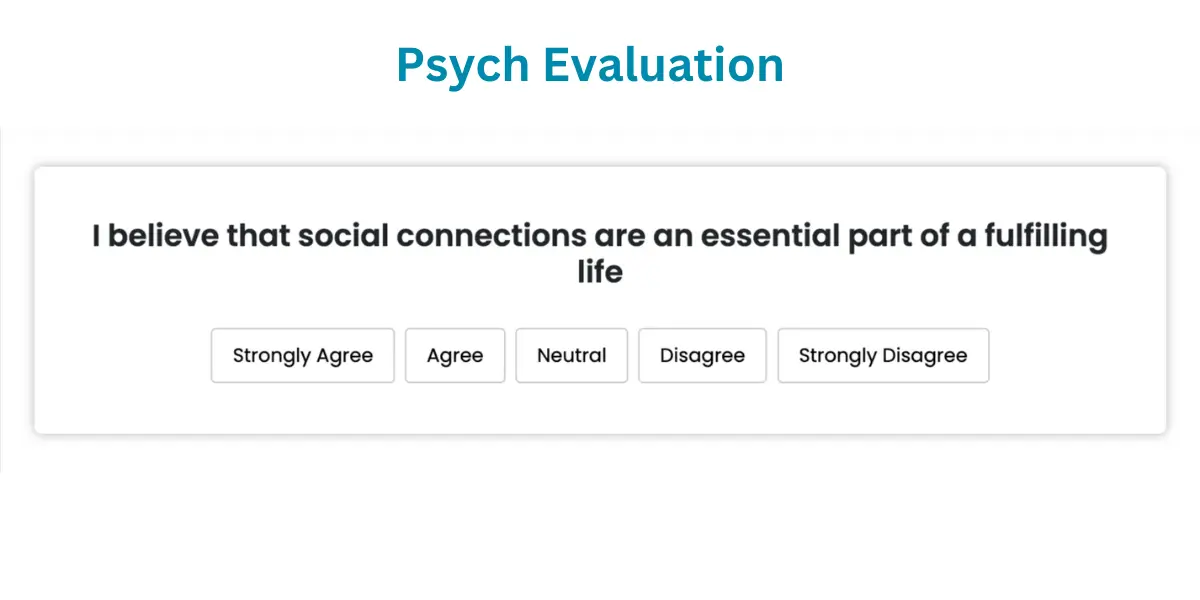Select the Strongly Agree option
The width and height of the screenshot is (1200, 600).
pos(302,355)
